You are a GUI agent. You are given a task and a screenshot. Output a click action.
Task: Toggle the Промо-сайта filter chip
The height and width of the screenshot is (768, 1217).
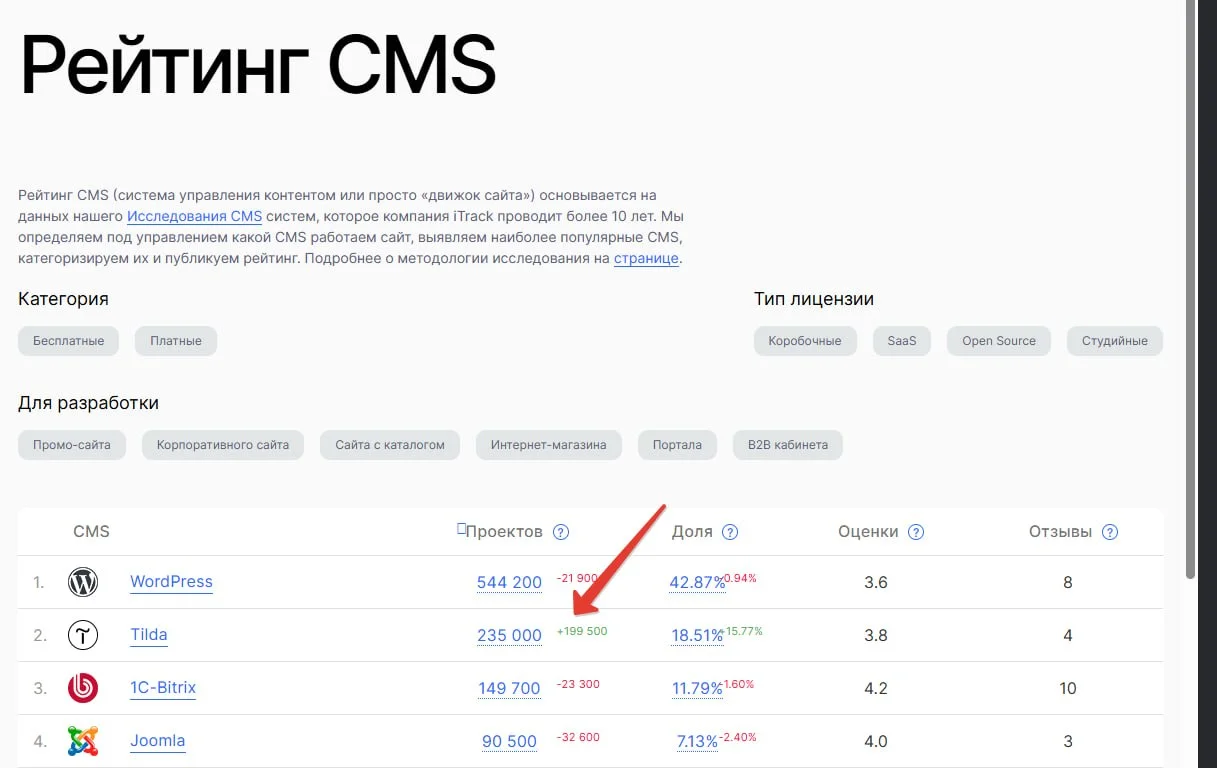point(72,445)
